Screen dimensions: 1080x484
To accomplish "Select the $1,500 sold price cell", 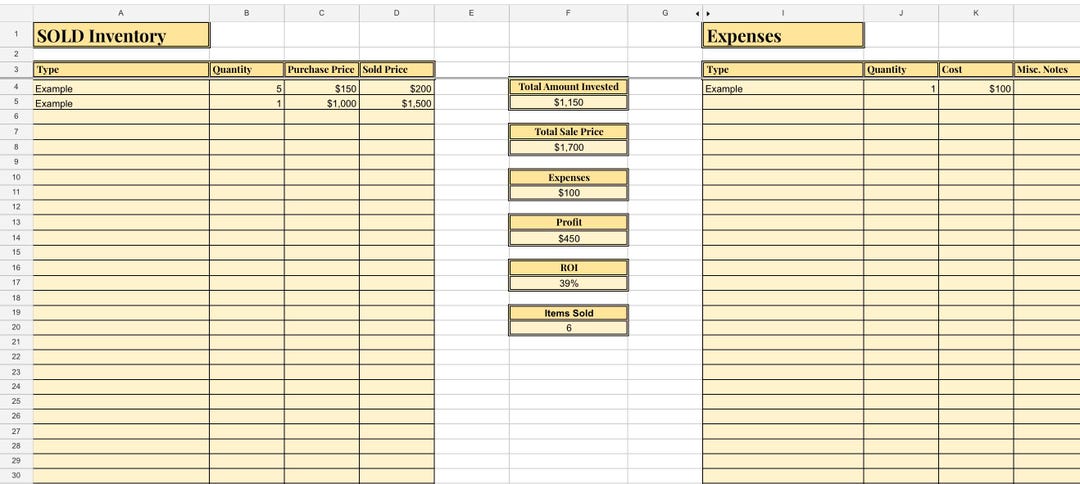I will click(x=397, y=103).
